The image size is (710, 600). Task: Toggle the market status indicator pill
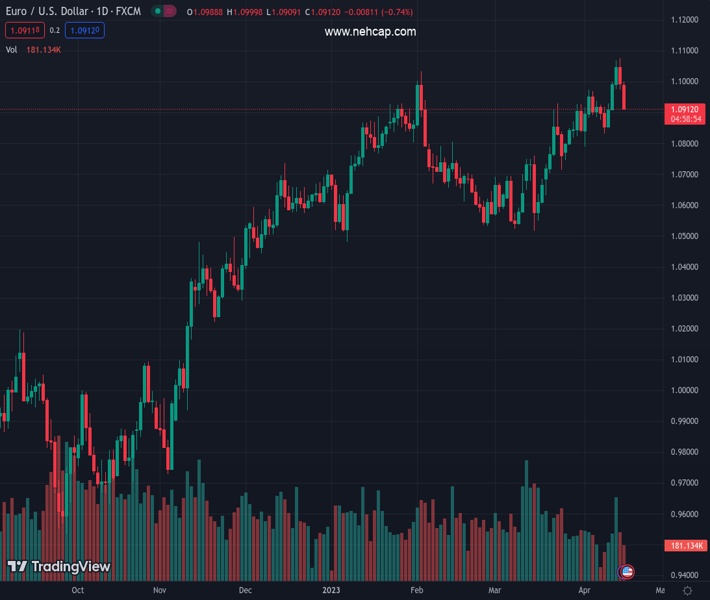164,11
